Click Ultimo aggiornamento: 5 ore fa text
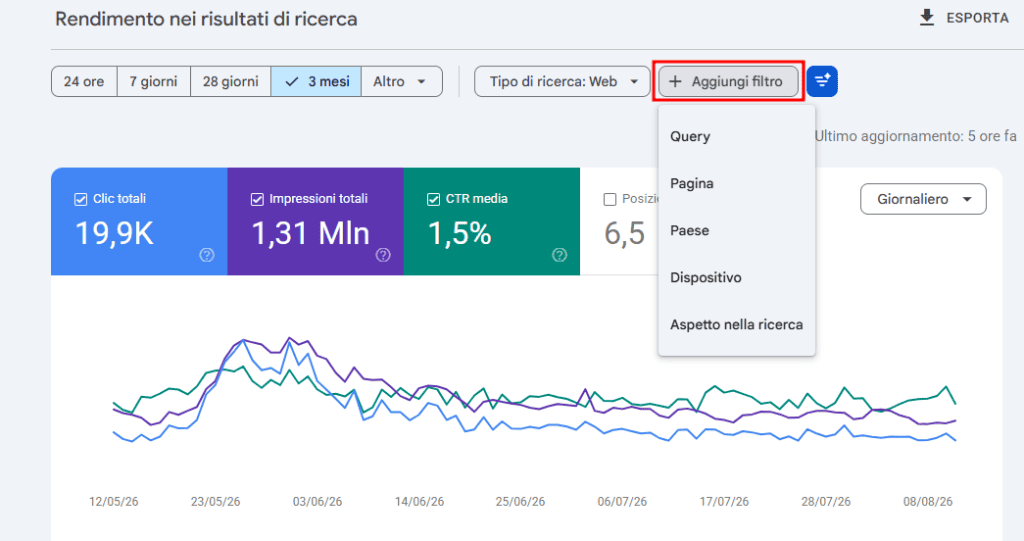 (916, 137)
